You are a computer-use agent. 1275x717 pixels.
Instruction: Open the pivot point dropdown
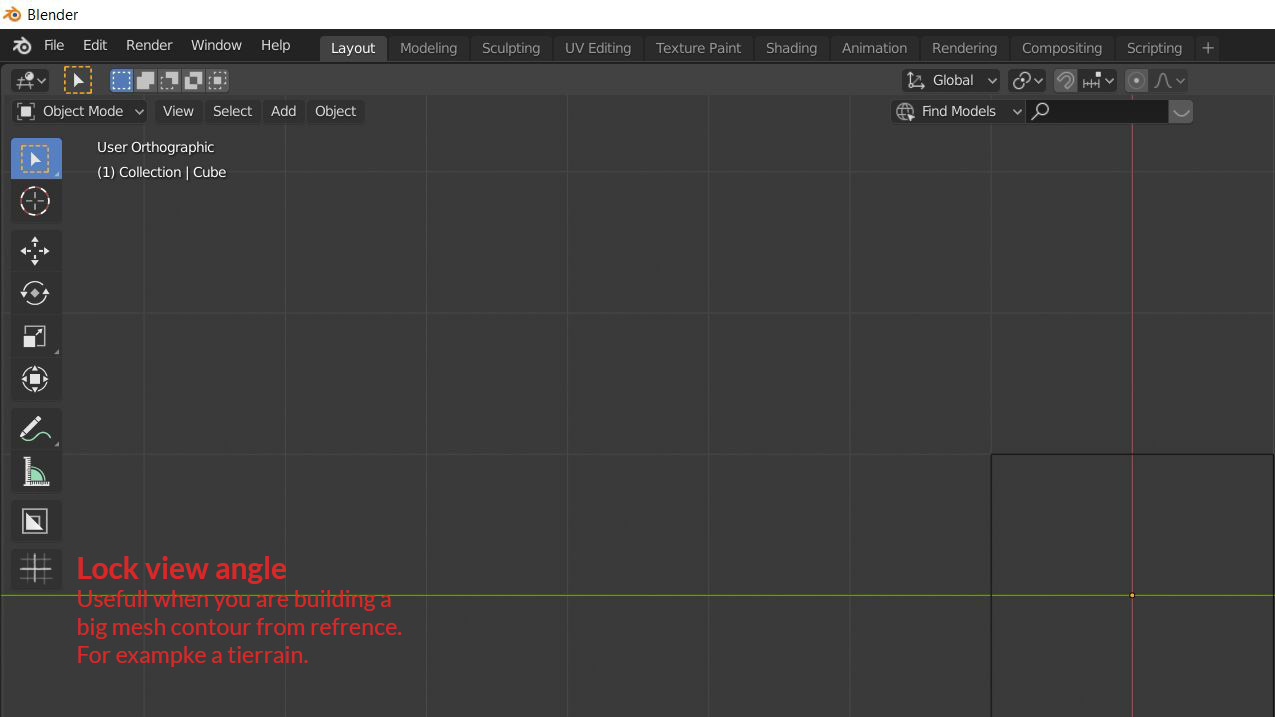click(1027, 81)
